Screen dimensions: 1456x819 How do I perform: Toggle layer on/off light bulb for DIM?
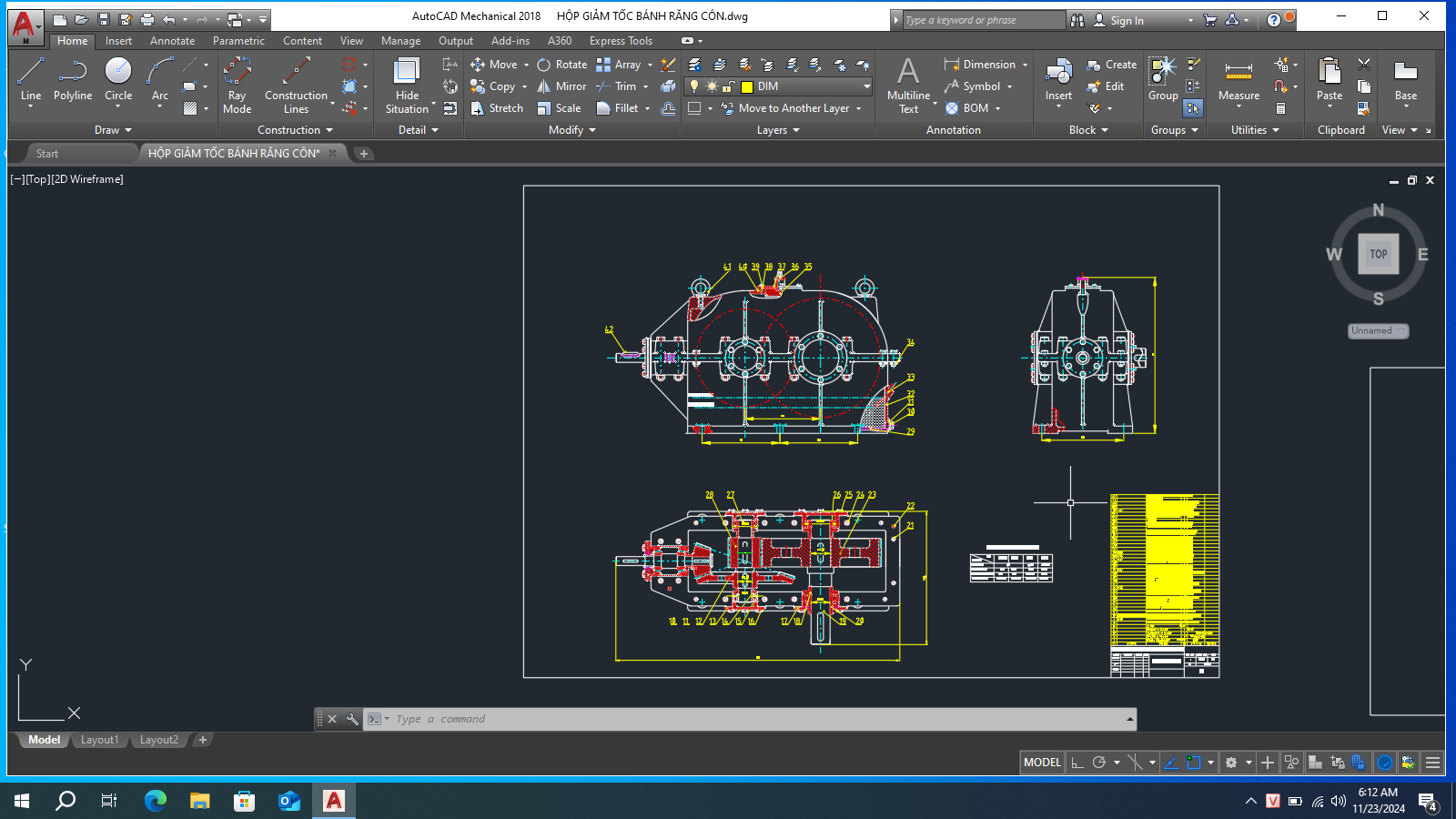pyautogui.click(x=694, y=86)
